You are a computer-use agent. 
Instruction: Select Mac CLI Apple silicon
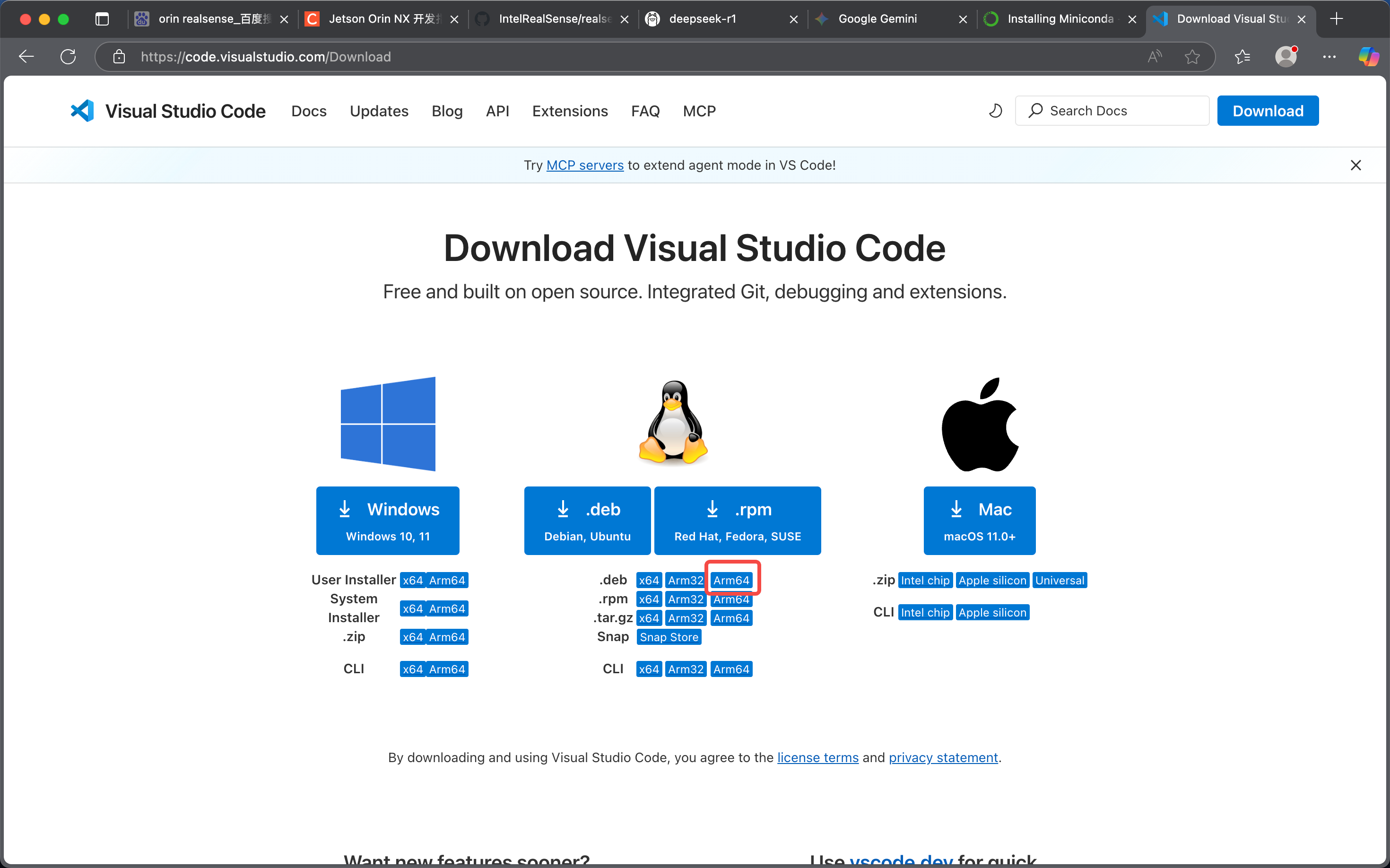click(992, 613)
